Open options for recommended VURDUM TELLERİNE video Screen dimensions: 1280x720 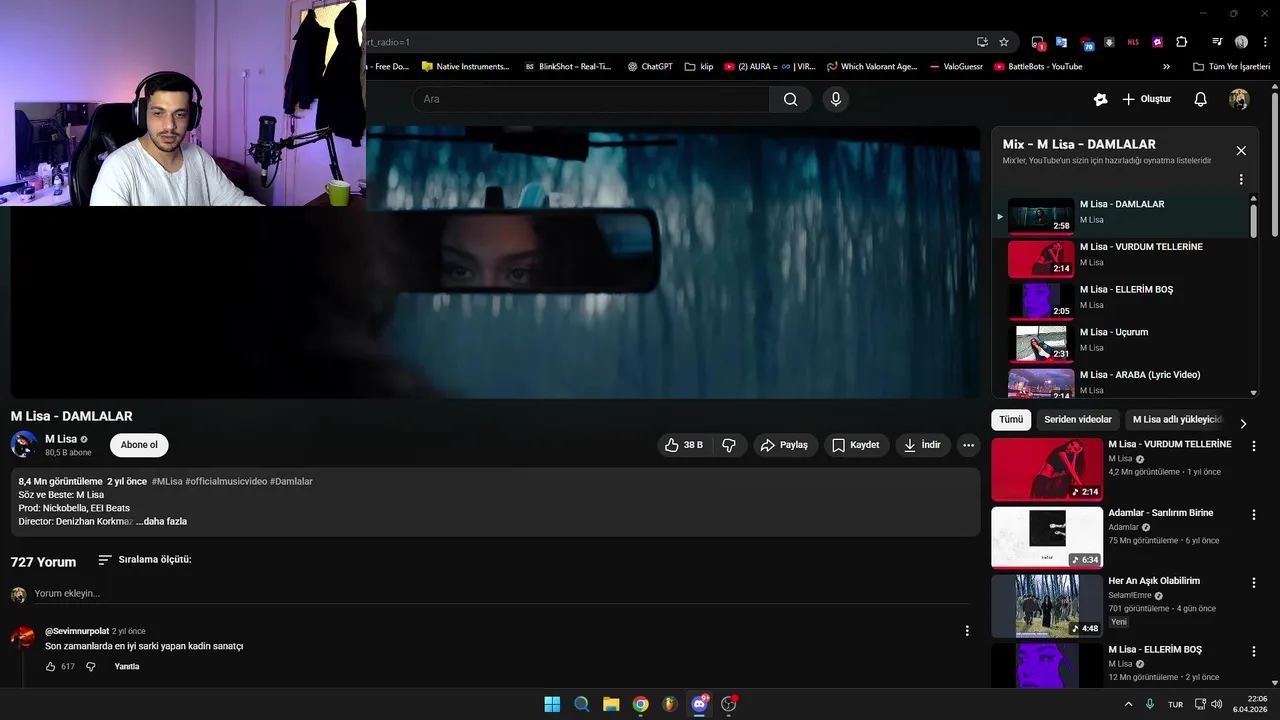point(1253,446)
